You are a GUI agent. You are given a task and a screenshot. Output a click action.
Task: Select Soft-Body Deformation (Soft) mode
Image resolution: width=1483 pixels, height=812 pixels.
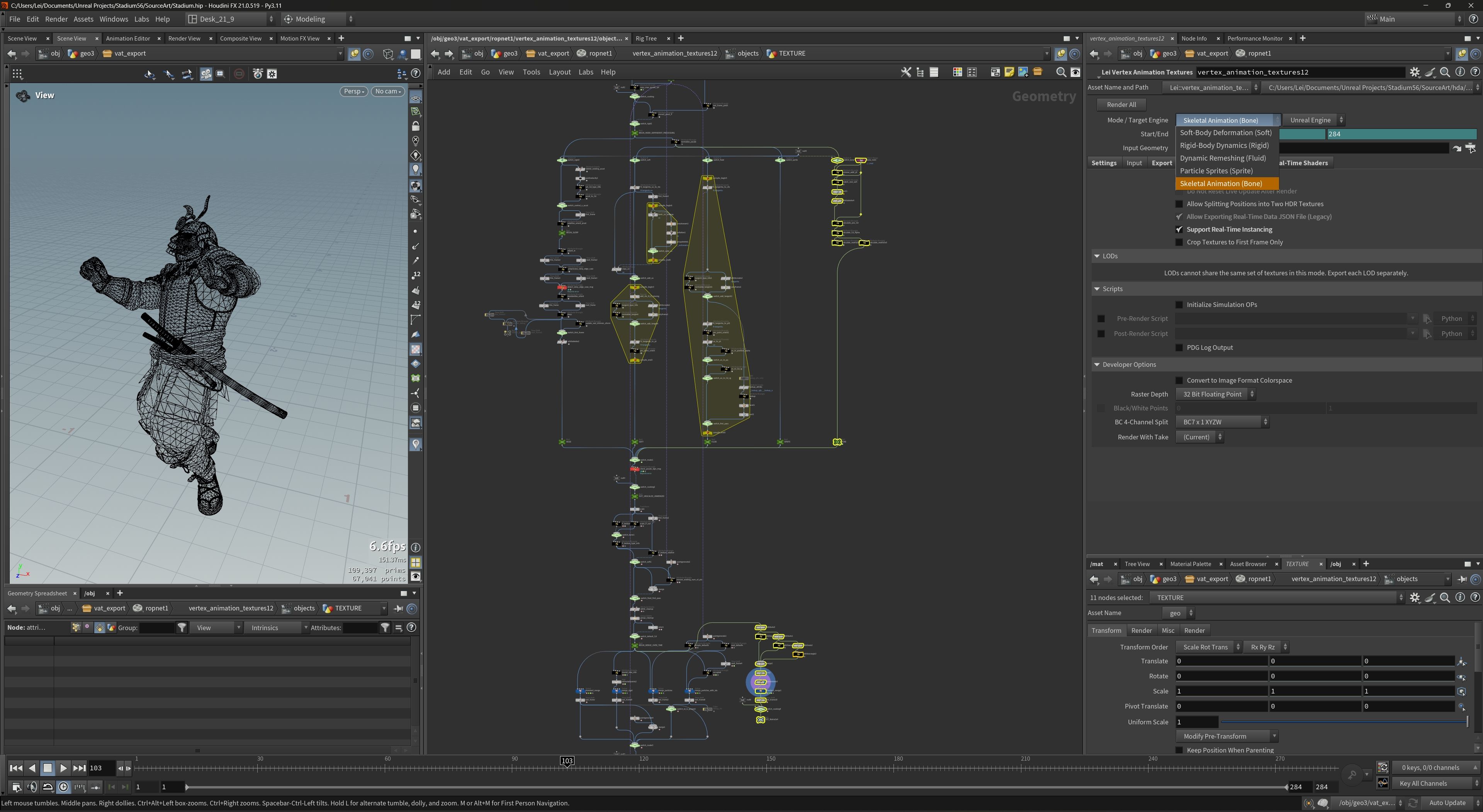[x=1227, y=133]
